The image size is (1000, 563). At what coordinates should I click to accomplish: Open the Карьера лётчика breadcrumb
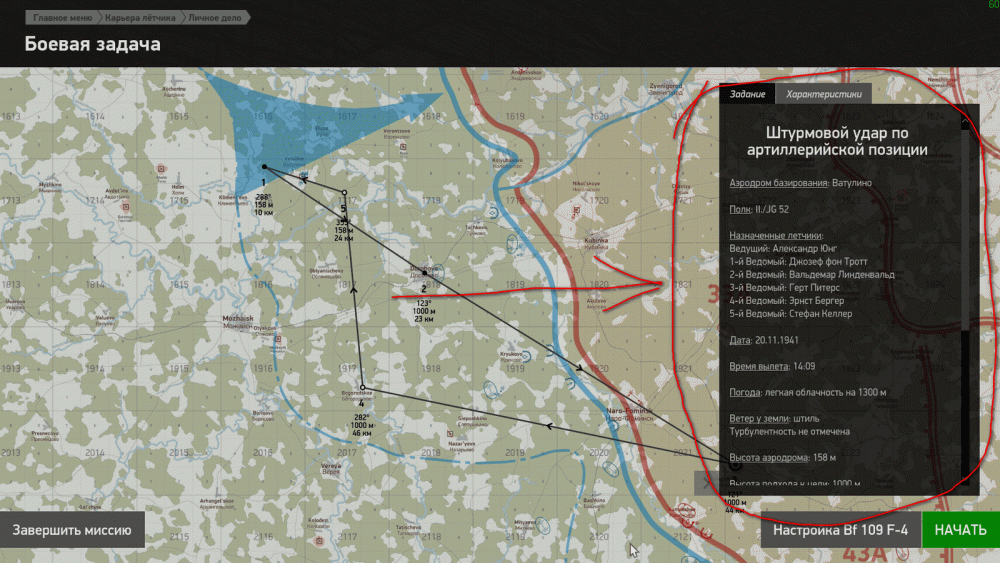pyautogui.click(x=140, y=18)
